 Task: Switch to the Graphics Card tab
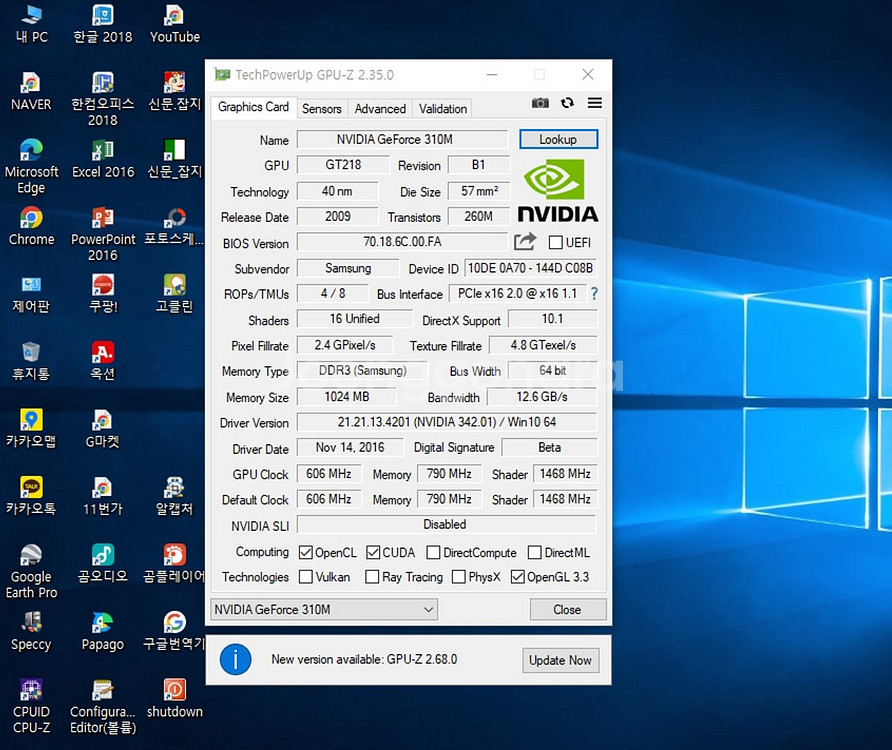(x=254, y=107)
